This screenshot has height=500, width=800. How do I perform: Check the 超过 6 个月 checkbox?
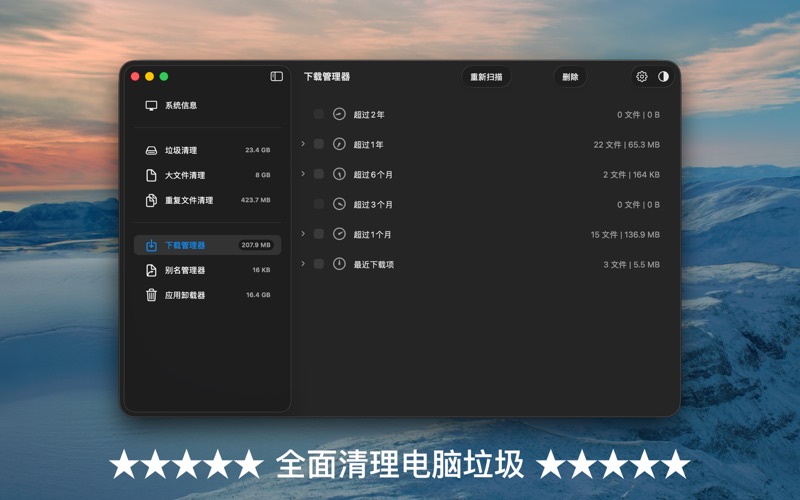point(319,174)
